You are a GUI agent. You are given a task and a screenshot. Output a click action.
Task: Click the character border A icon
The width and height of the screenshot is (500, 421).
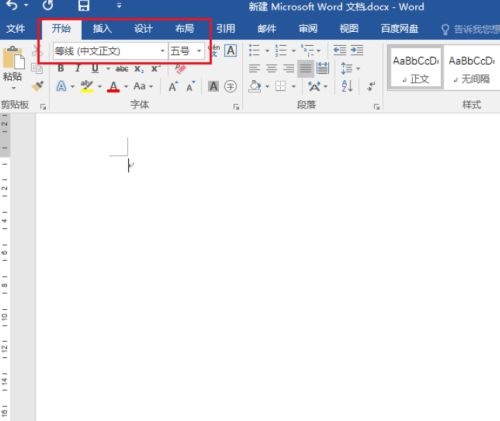coord(231,51)
